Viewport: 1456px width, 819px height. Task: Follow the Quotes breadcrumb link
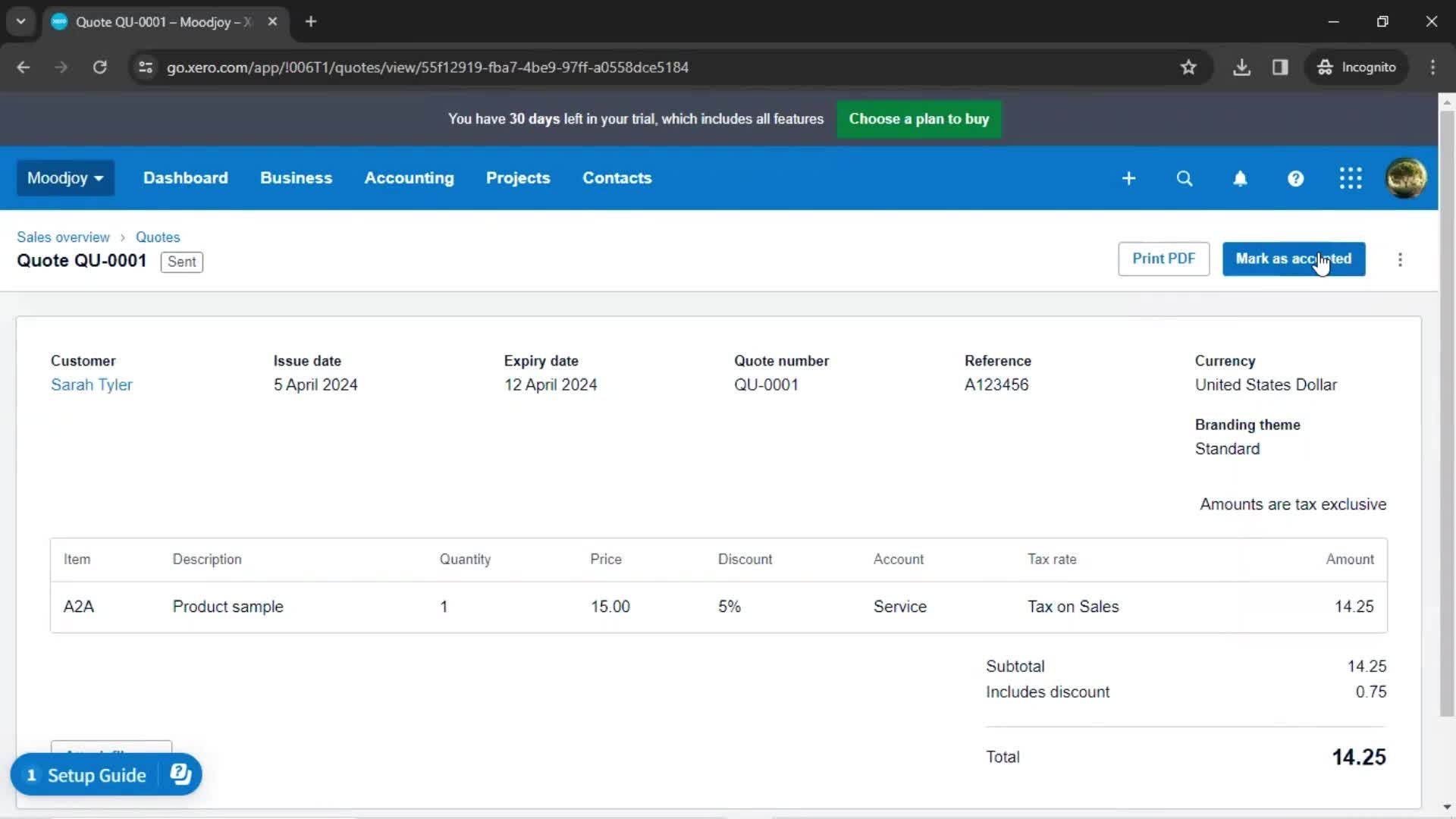[x=158, y=237]
